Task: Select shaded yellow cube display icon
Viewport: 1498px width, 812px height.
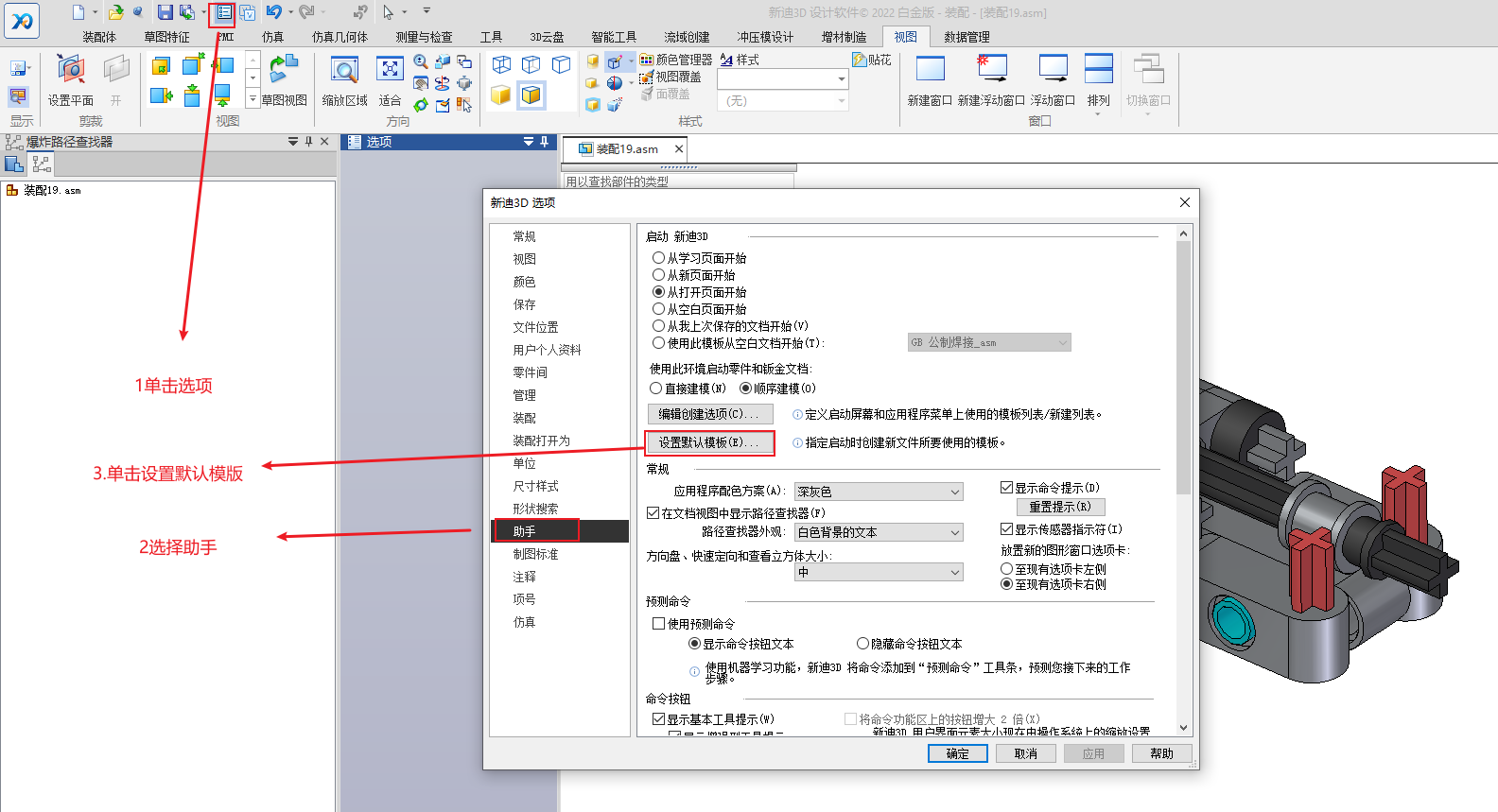Action: click(501, 95)
